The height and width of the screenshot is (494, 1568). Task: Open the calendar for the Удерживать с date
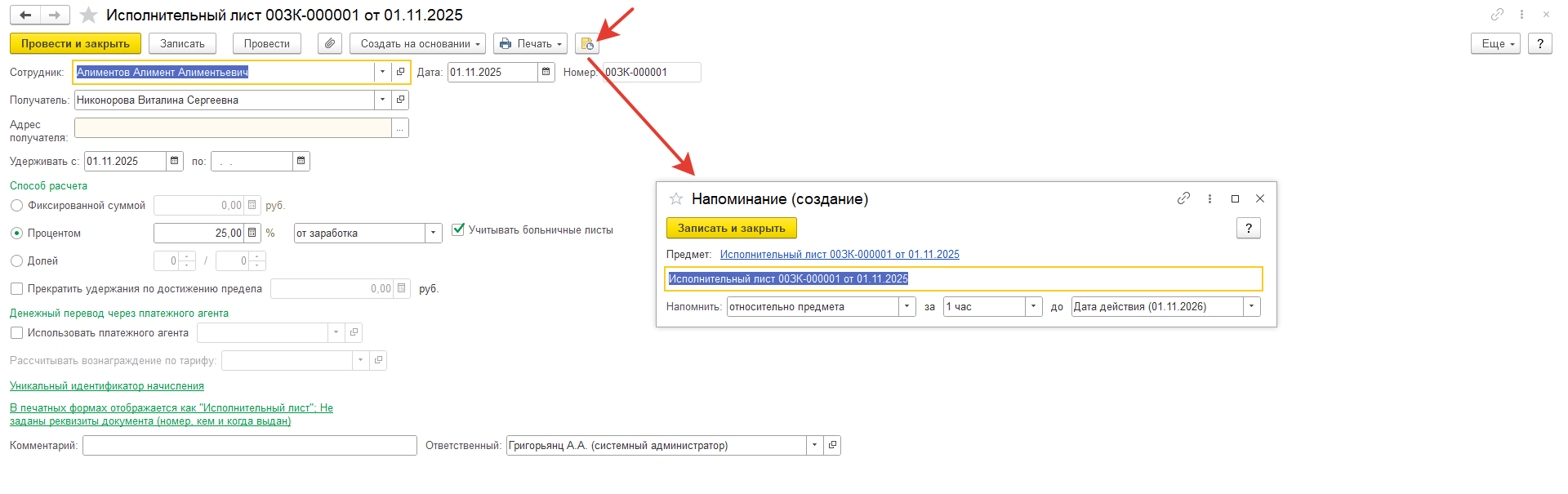[175, 162]
